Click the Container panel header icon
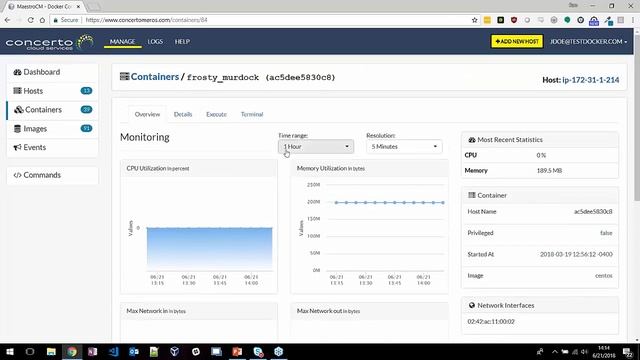This screenshot has height=360, width=640. 472,196
